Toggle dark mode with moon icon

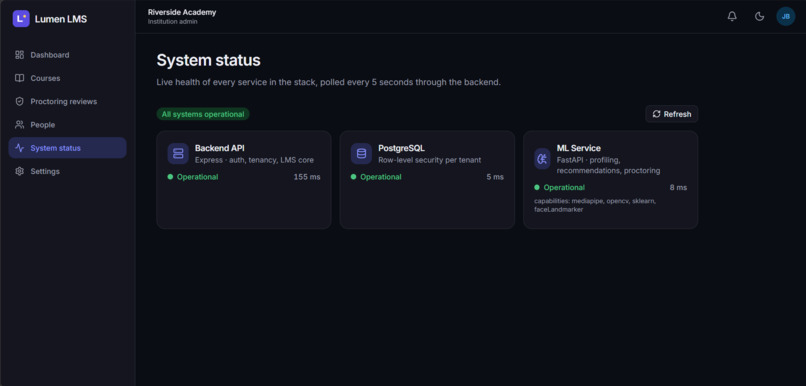coord(759,16)
